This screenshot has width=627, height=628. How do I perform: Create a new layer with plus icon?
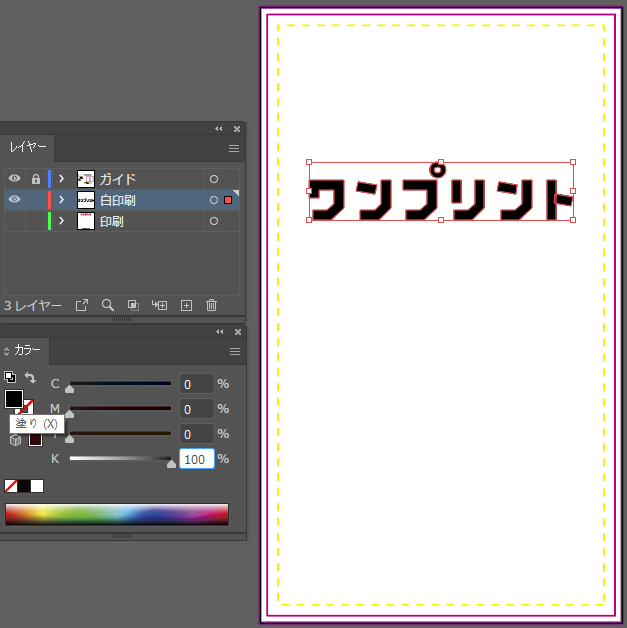coord(185,305)
